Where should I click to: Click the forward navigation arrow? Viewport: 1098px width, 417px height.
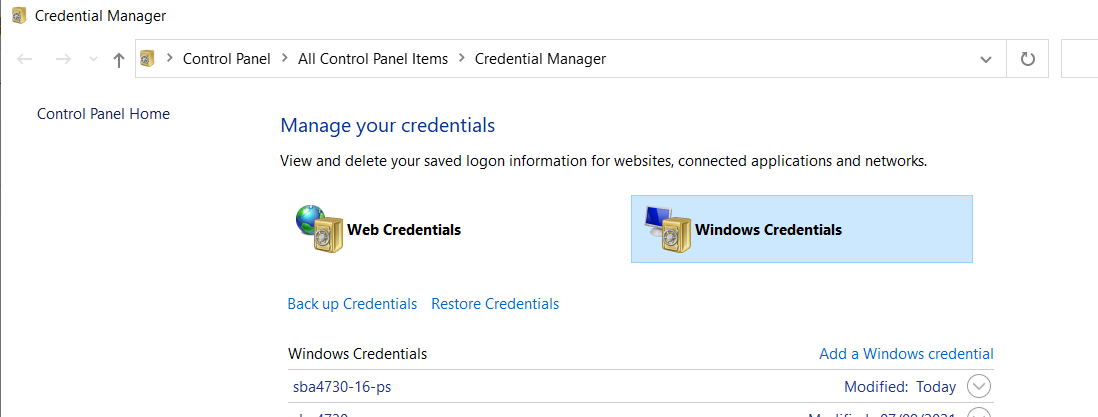tap(63, 59)
